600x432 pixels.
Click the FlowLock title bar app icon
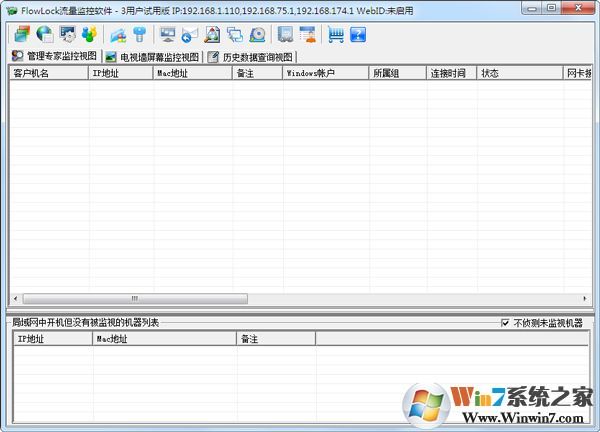[x=12, y=10]
